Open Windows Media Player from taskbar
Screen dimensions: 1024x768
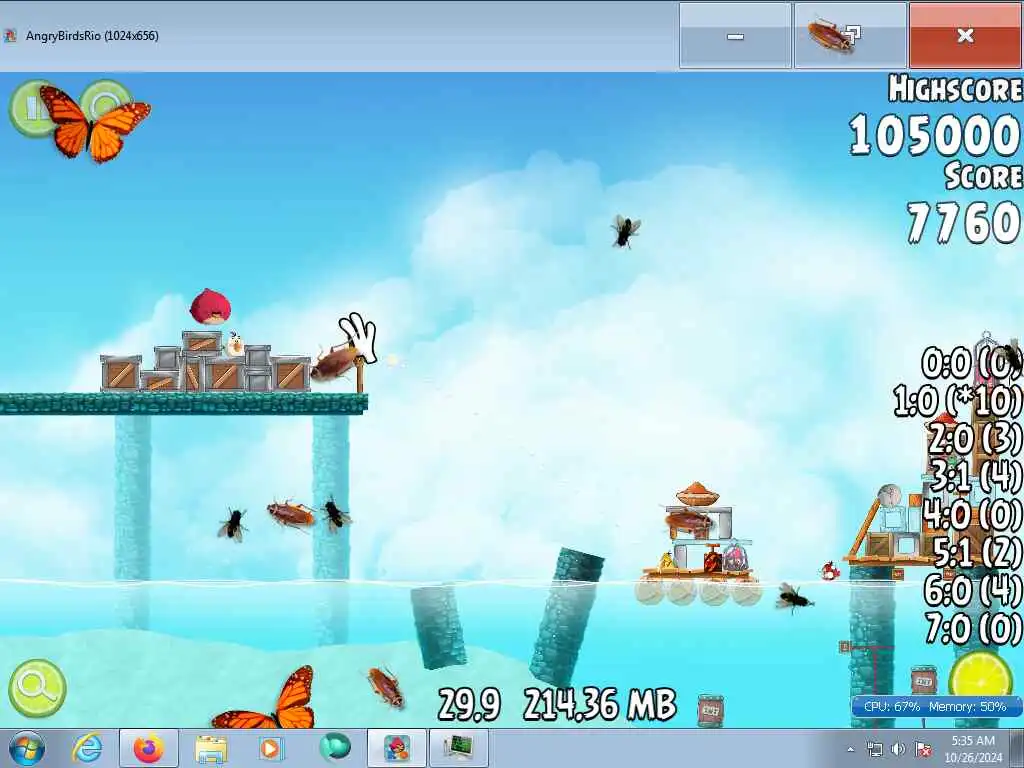(270, 748)
